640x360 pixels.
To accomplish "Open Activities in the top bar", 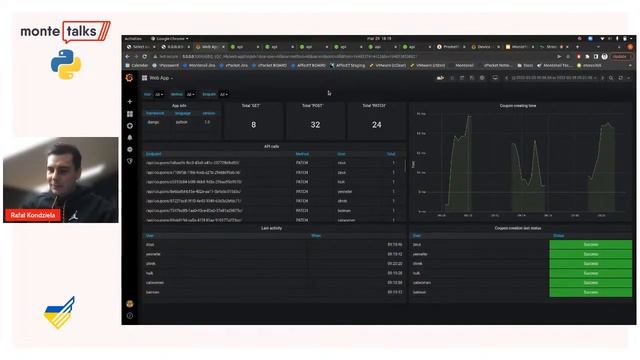I will 133,39.
